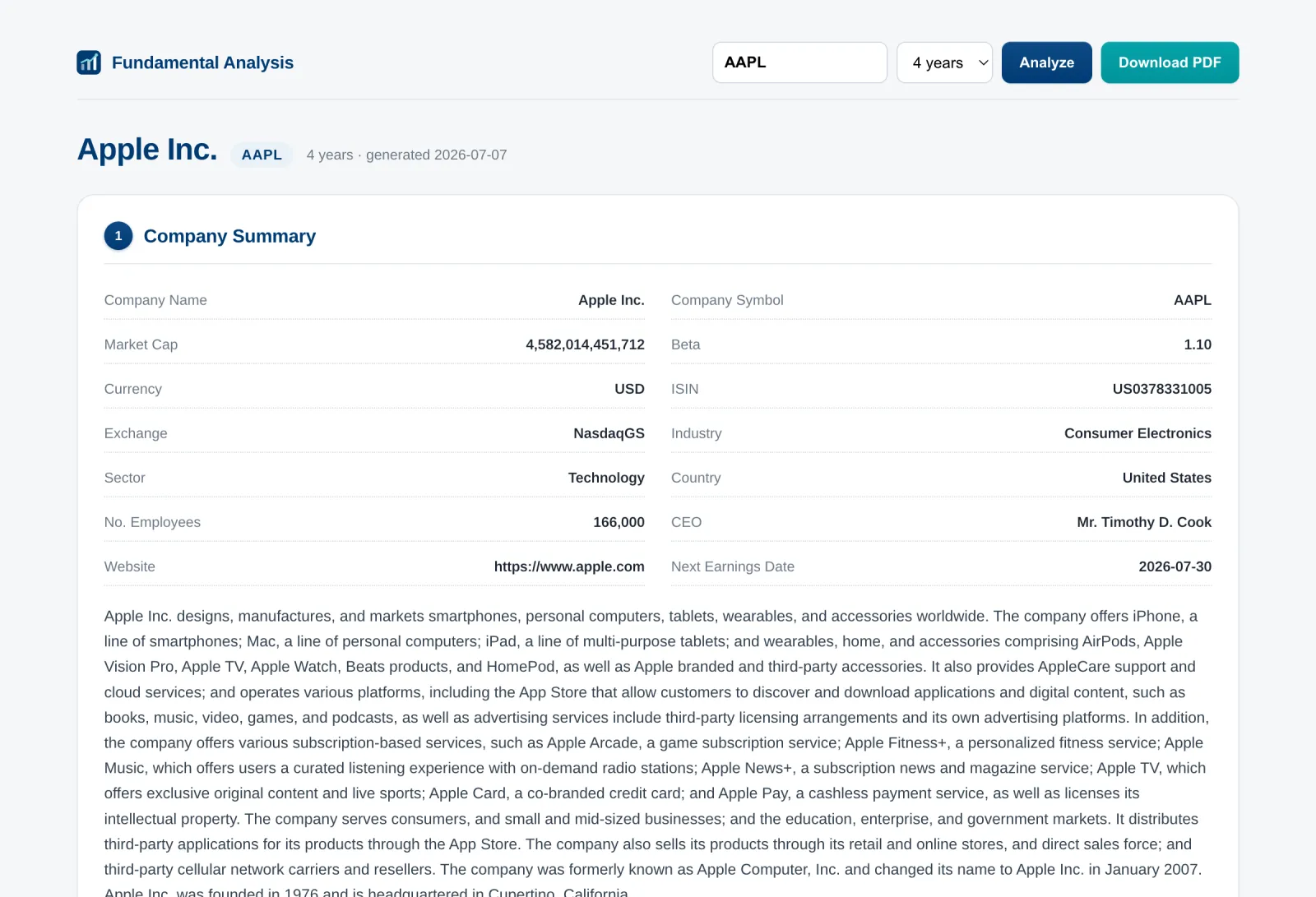Open the 4 years period dropdown
Screen dimensions: 1316x897
tap(944, 62)
